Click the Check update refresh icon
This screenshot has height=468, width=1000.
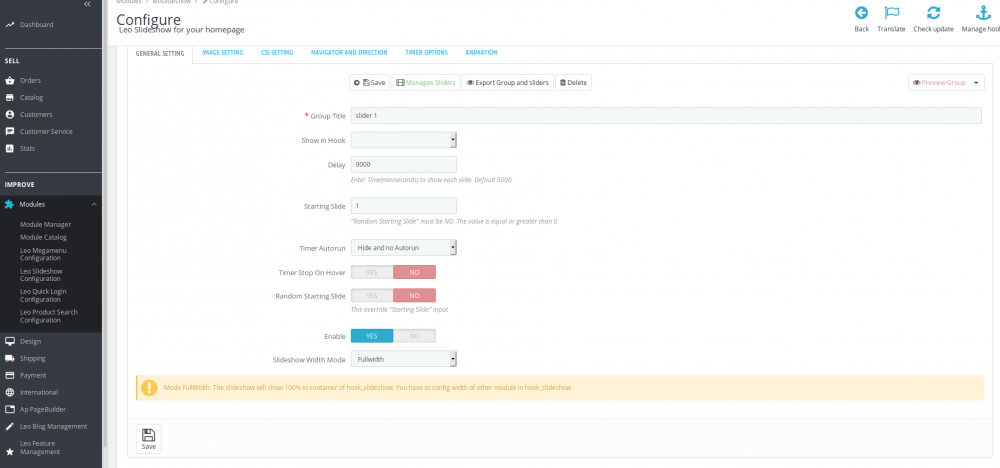[x=934, y=13]
